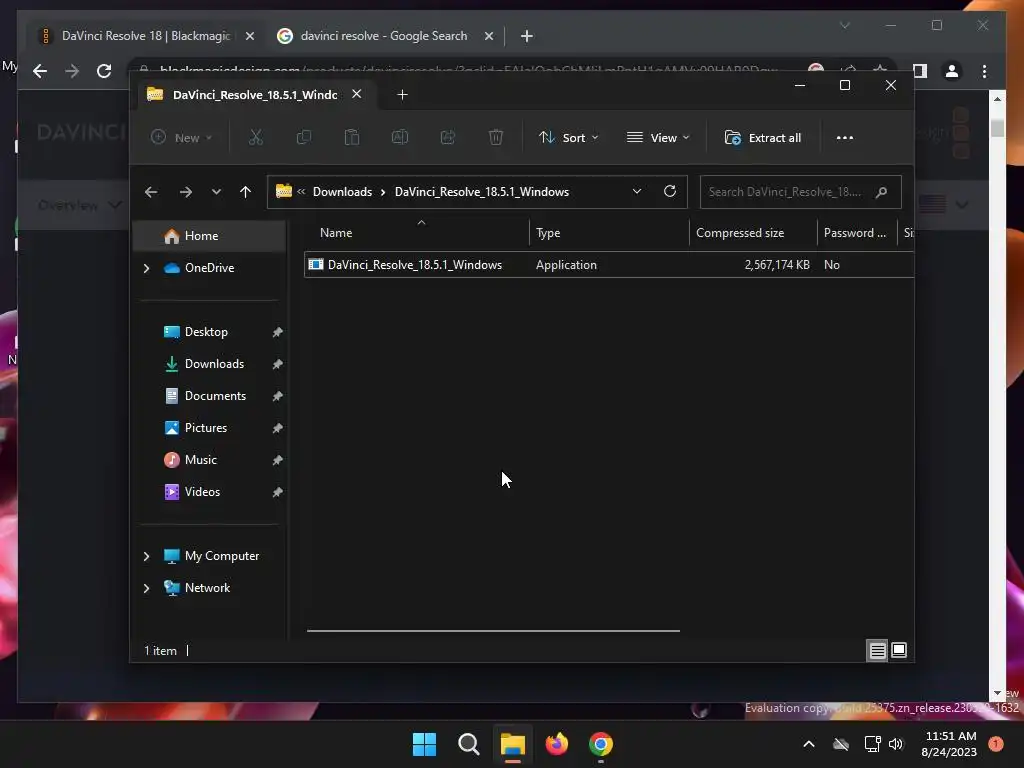1024x768 pixels.
Task: Click the Delete trash icon in Explorer toolbar
Action: point(496,137)
